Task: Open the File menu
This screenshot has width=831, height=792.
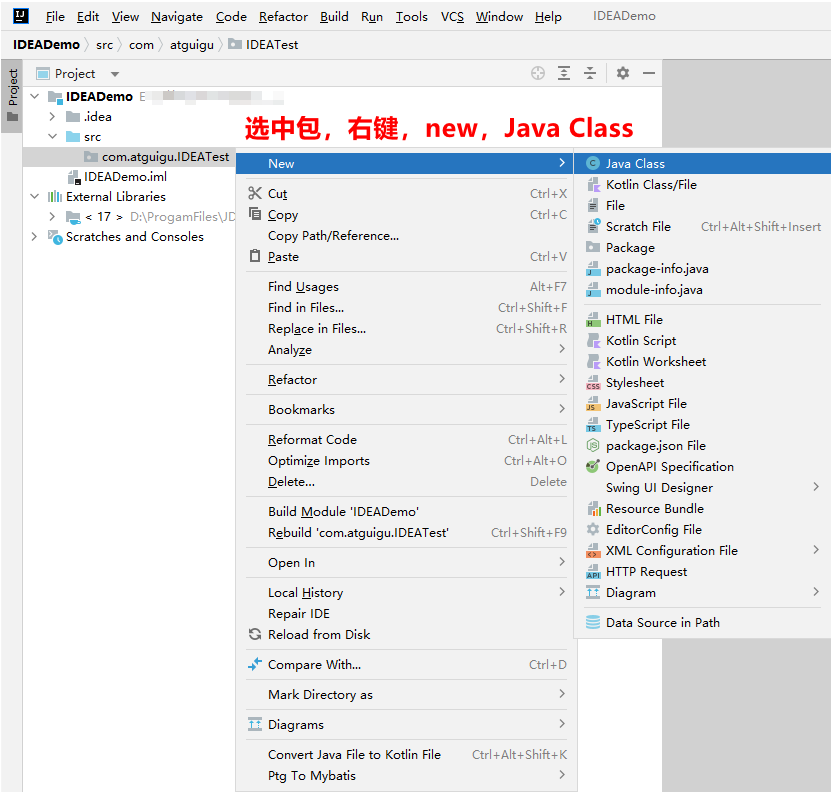Action: point(55,16)
